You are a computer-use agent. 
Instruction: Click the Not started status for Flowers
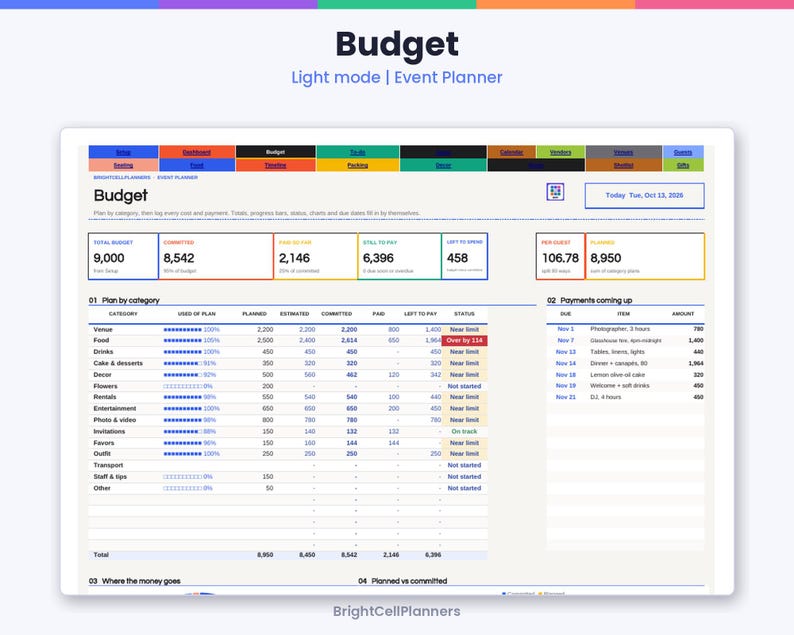[x=464, y=386]
